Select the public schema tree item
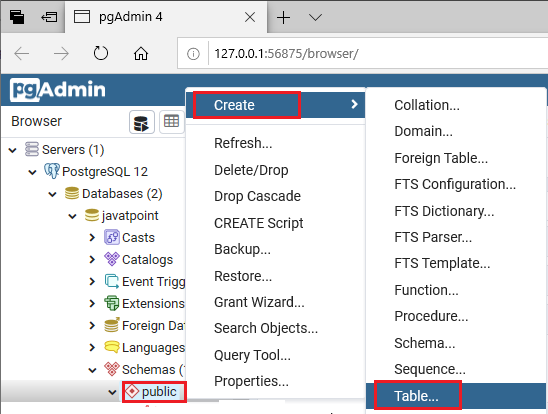548x414 pixels. [x=154, y=392]
